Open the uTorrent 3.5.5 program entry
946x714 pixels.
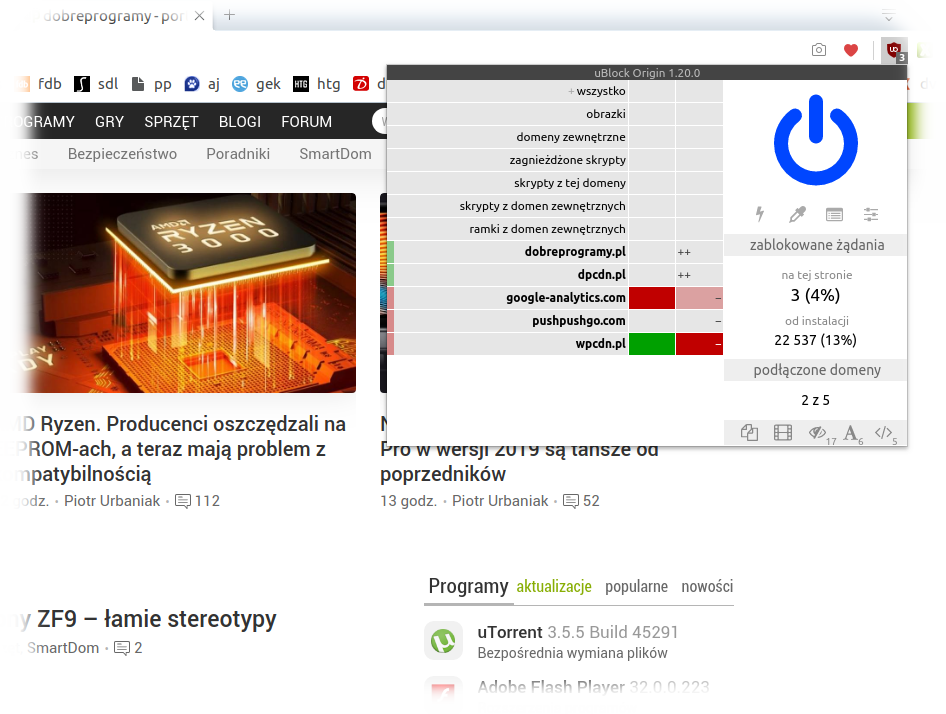(578, 633)
